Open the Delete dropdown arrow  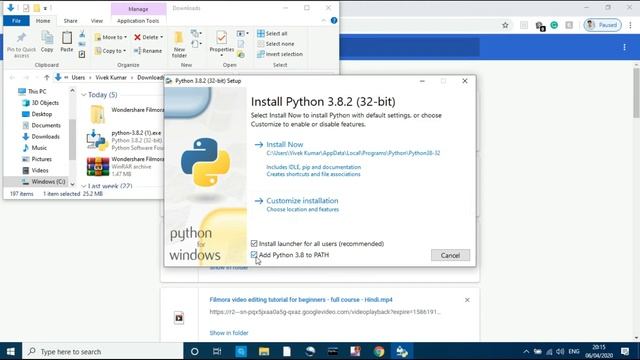[x=162, y=37]
